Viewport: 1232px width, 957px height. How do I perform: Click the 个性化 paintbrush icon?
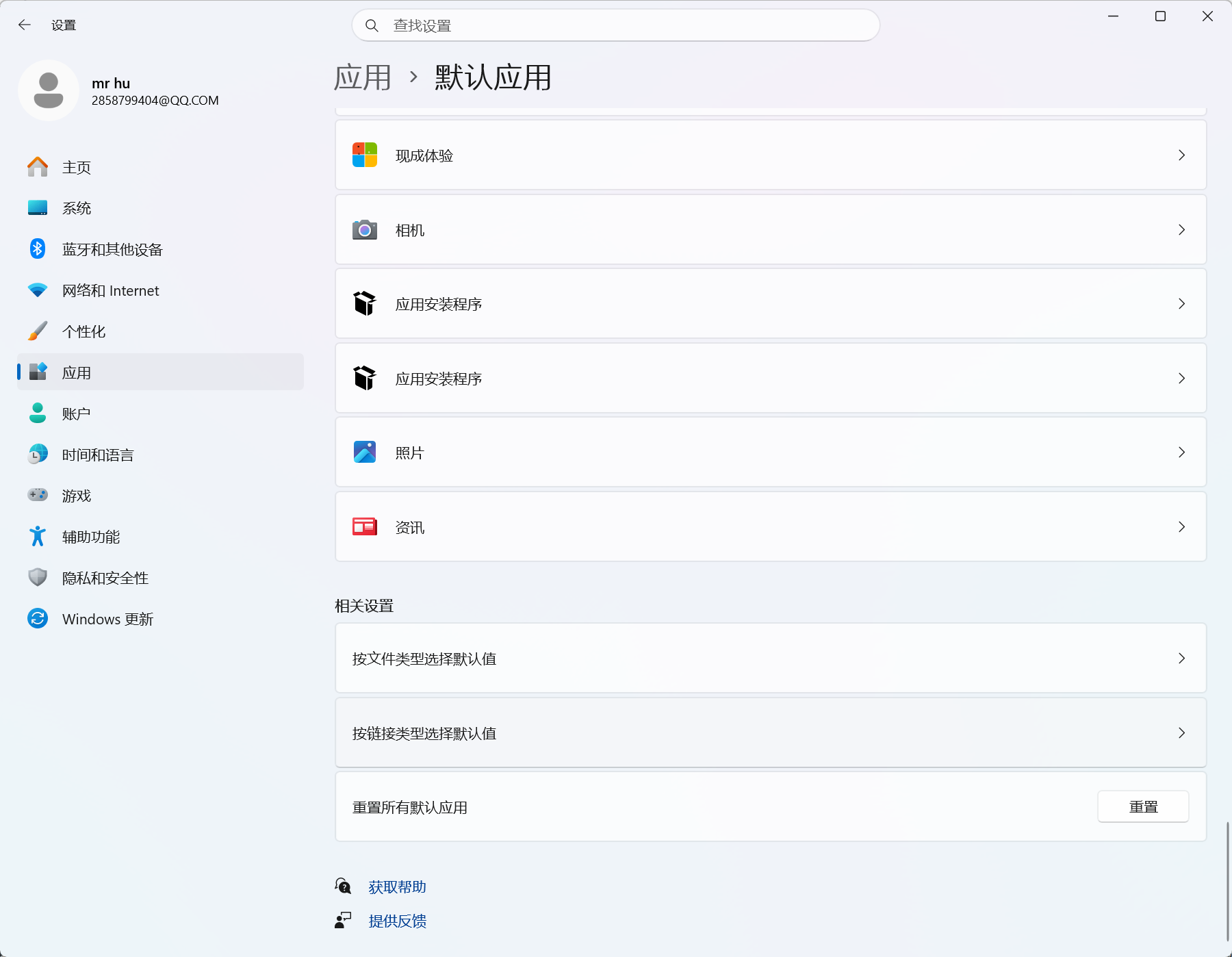[38, 331]
